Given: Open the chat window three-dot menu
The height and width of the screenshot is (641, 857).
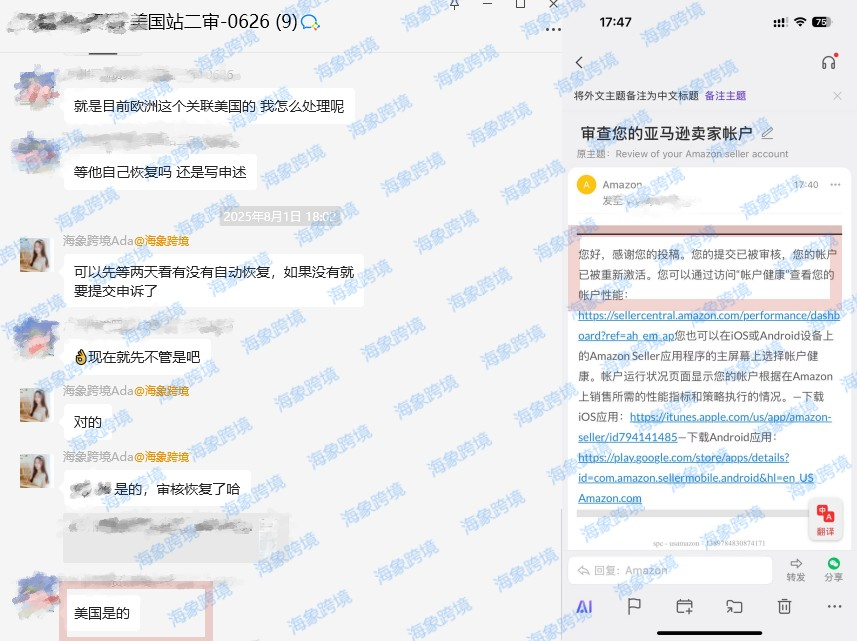Looking at the screenshot, I should point(553,30).
